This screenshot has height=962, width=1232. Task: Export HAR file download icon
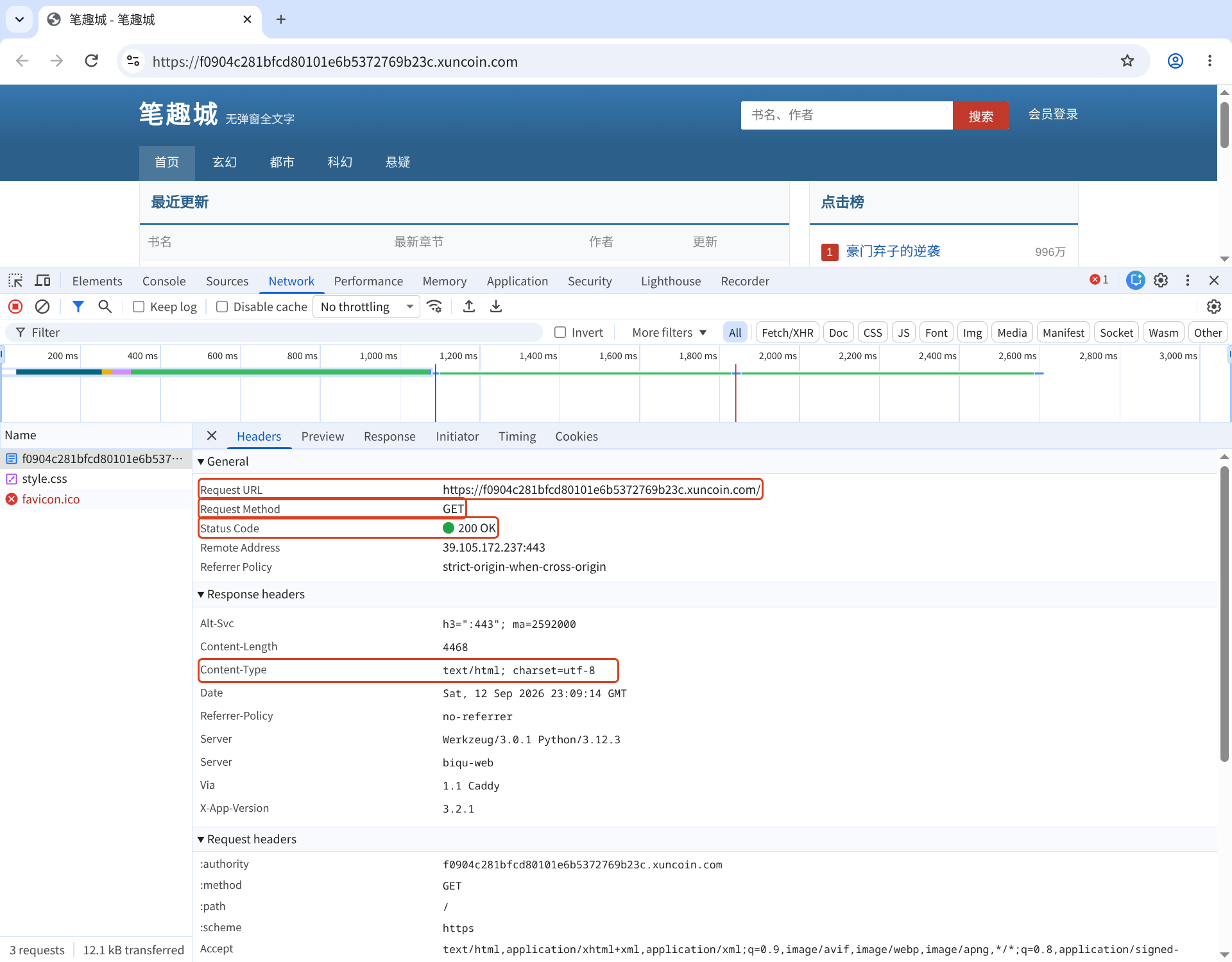click(496, 307)
